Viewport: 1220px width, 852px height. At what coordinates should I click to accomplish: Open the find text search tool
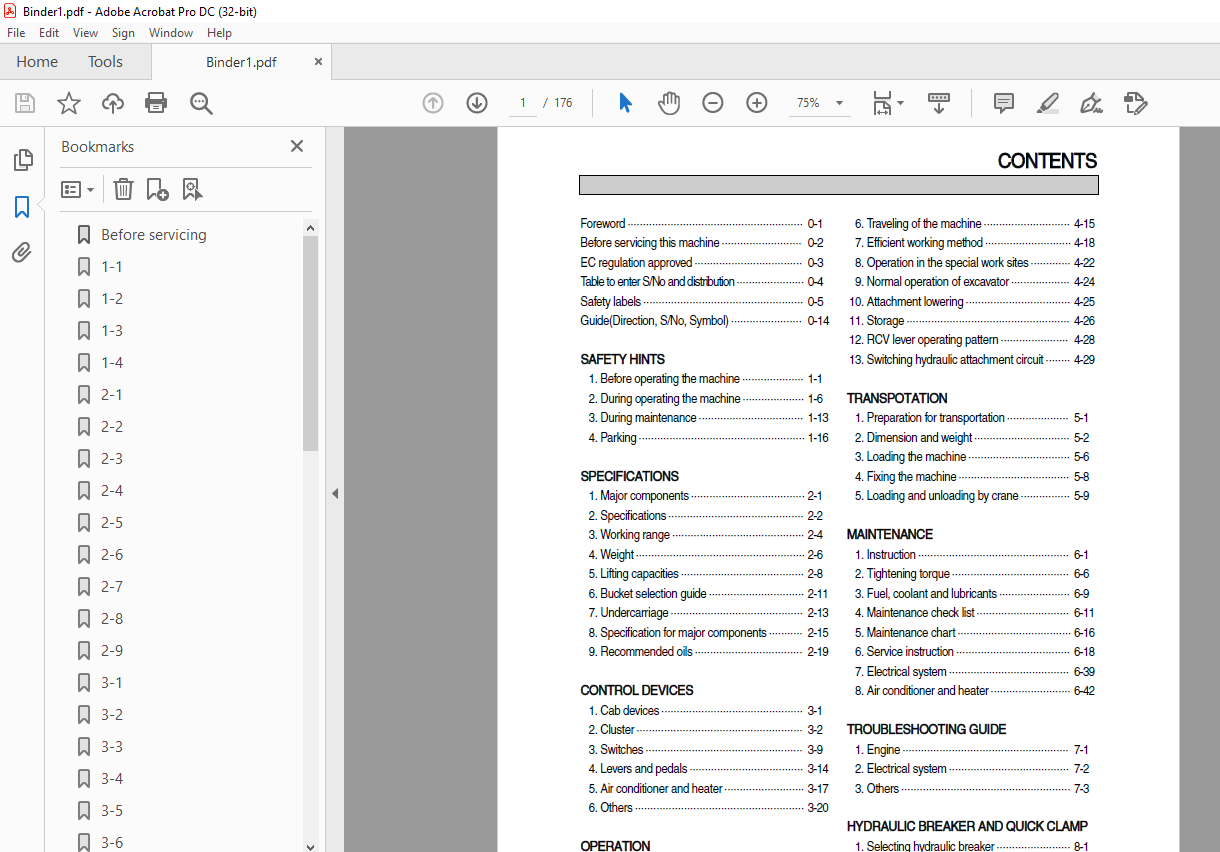pyautogui.click(x=201, y=103)
